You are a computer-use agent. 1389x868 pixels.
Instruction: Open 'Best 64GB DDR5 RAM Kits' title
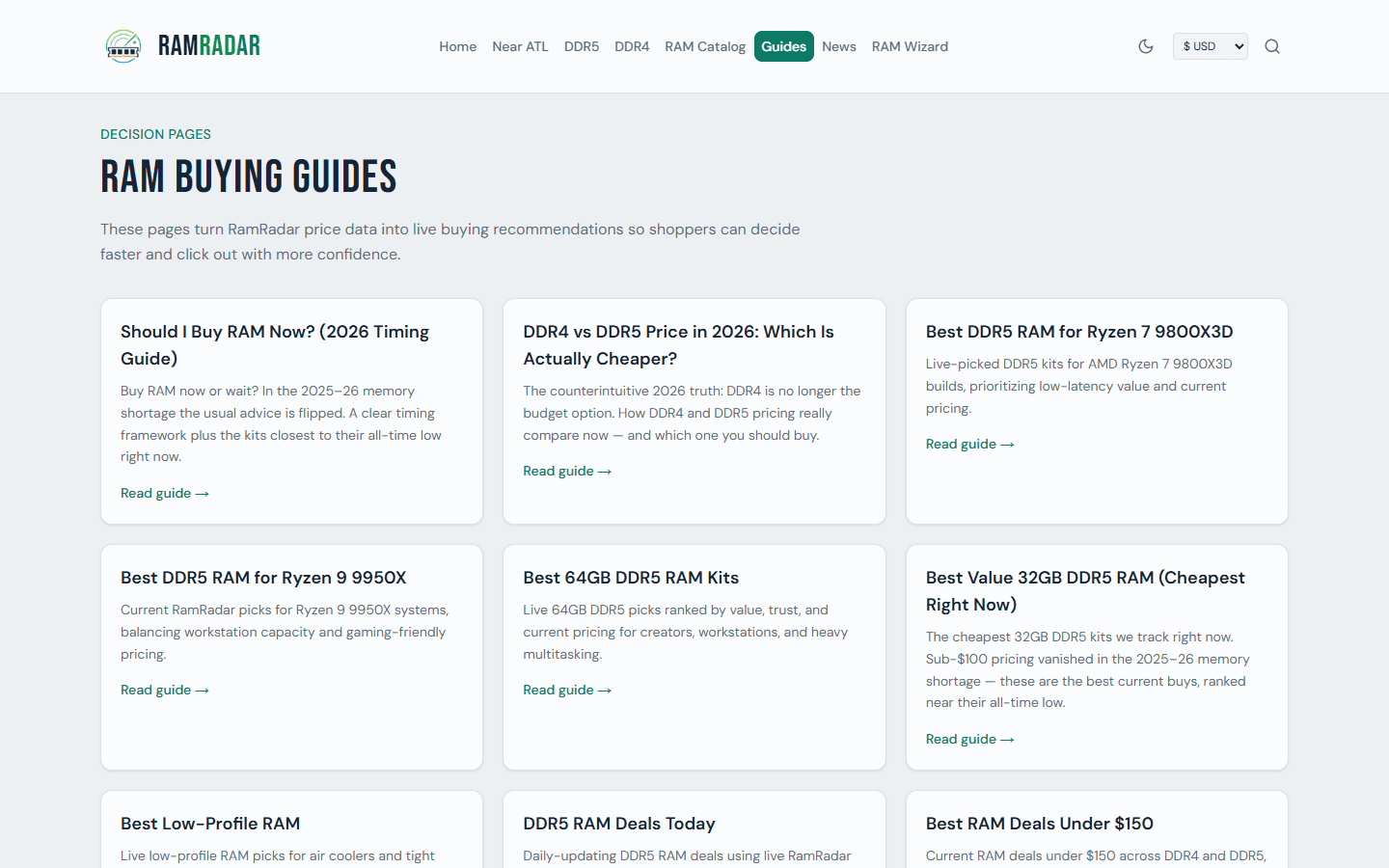point(631,578)
